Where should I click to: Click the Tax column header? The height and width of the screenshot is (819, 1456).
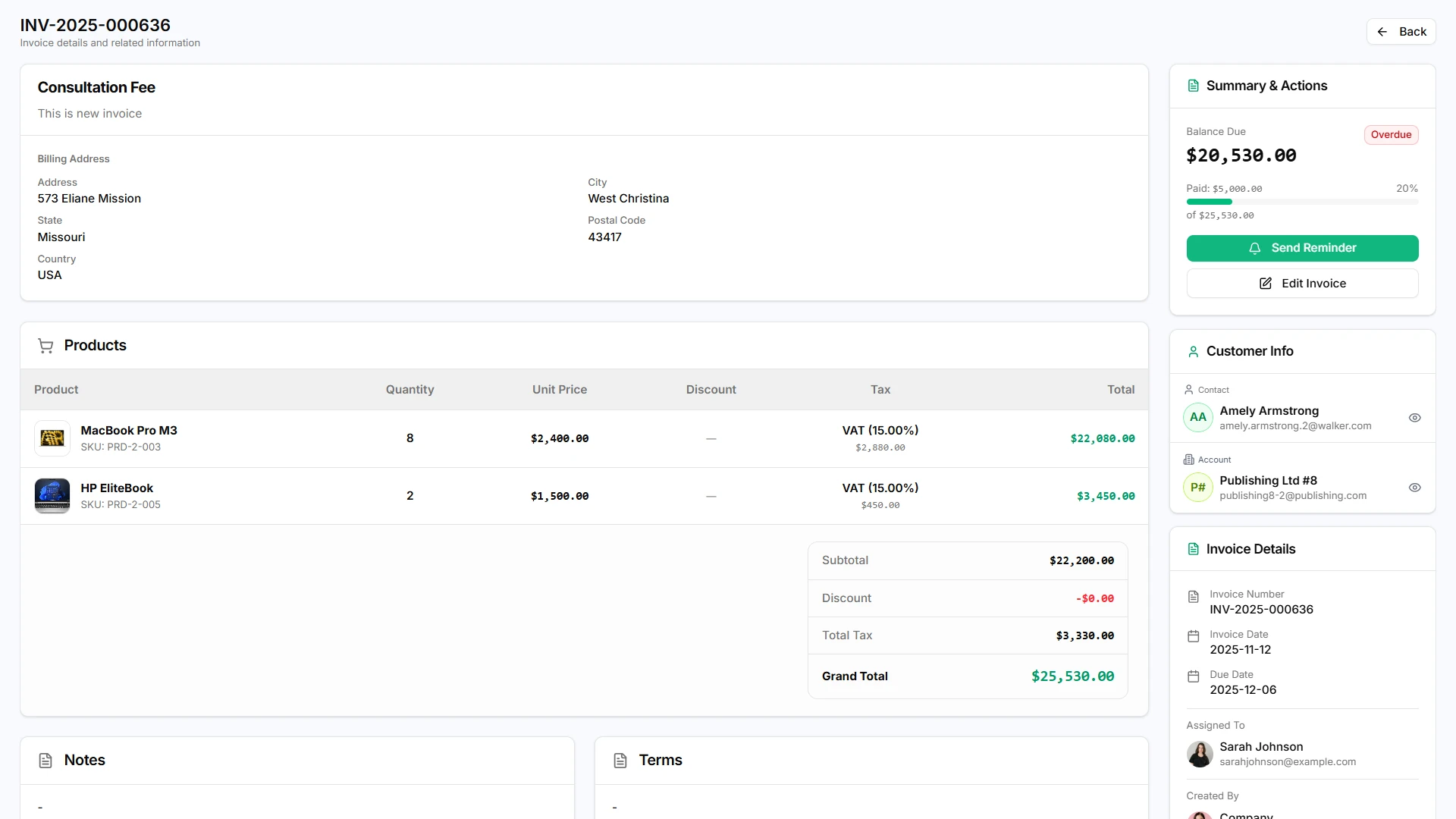(x=880, y=390)
